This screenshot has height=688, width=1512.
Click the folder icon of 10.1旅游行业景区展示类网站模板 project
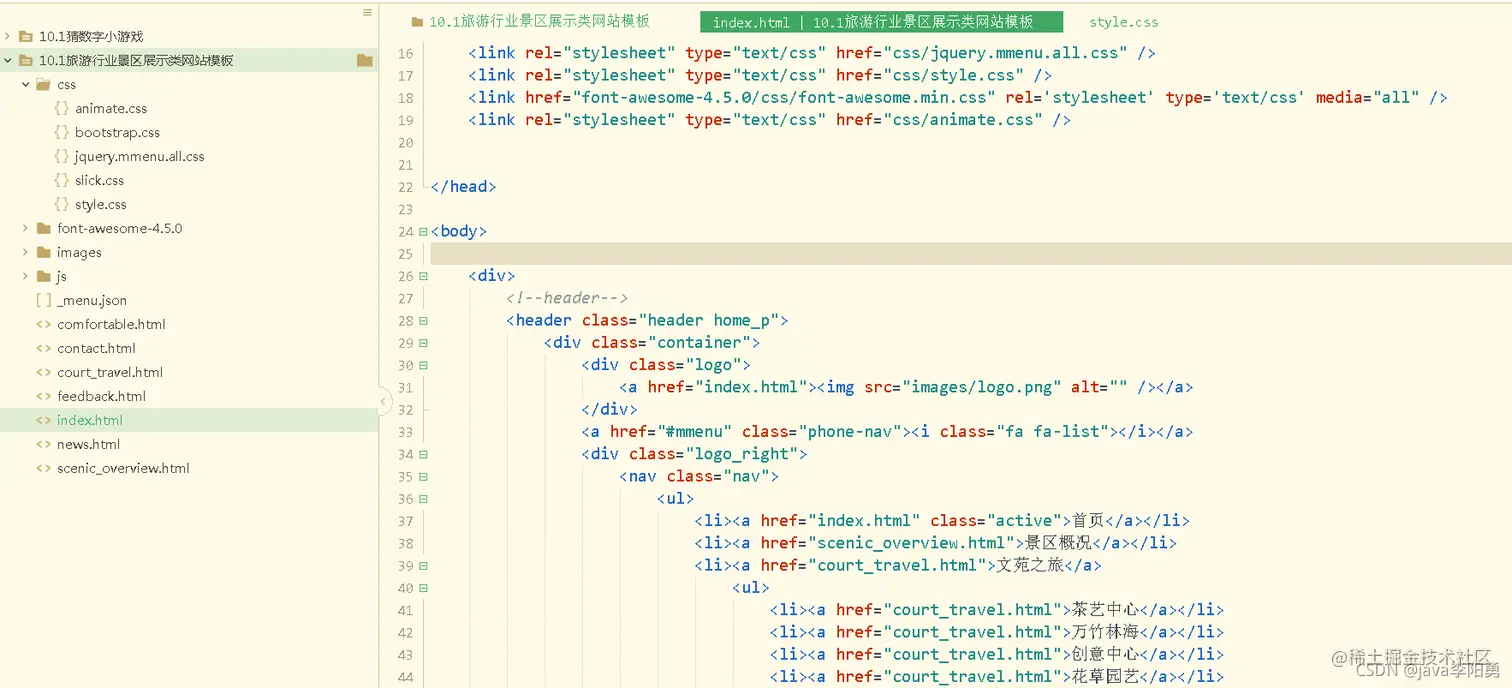[x=26, y=60]
